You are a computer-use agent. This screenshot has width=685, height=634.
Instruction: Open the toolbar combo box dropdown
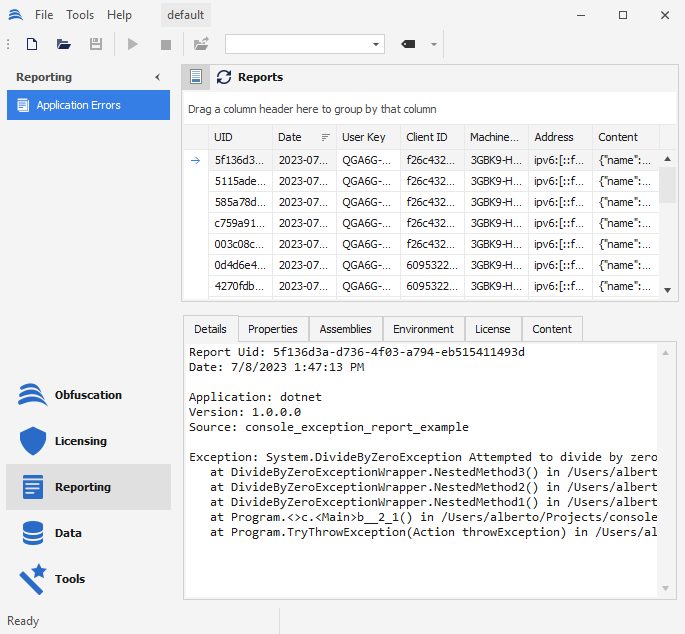(376, 44)
